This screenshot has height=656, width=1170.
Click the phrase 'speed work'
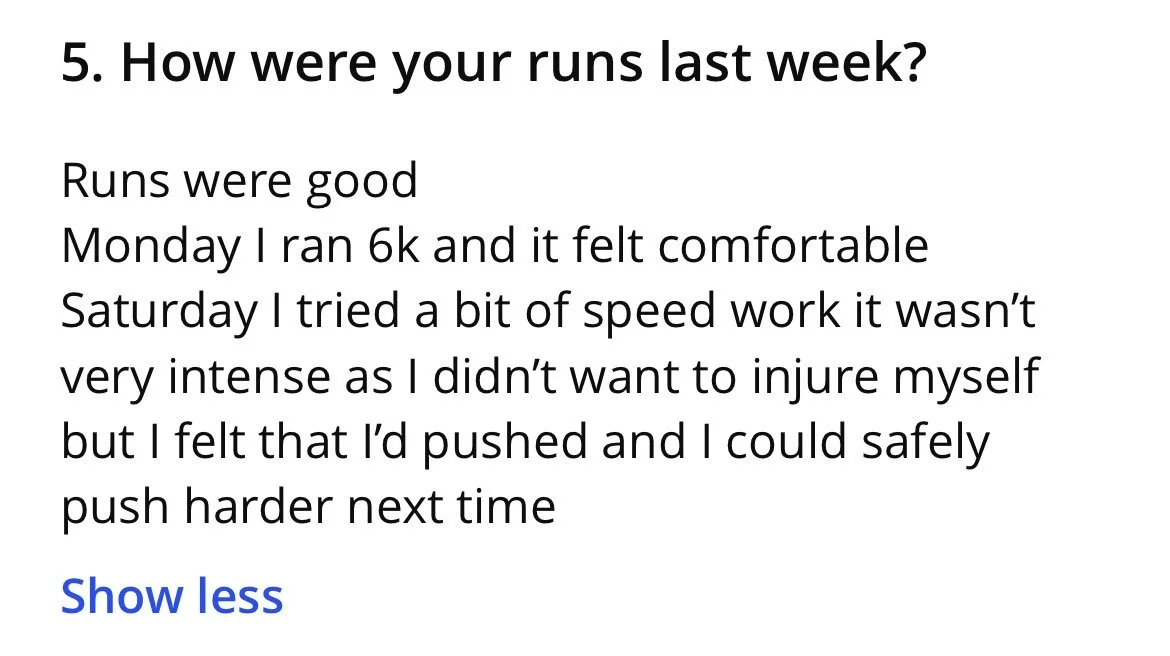711,312
